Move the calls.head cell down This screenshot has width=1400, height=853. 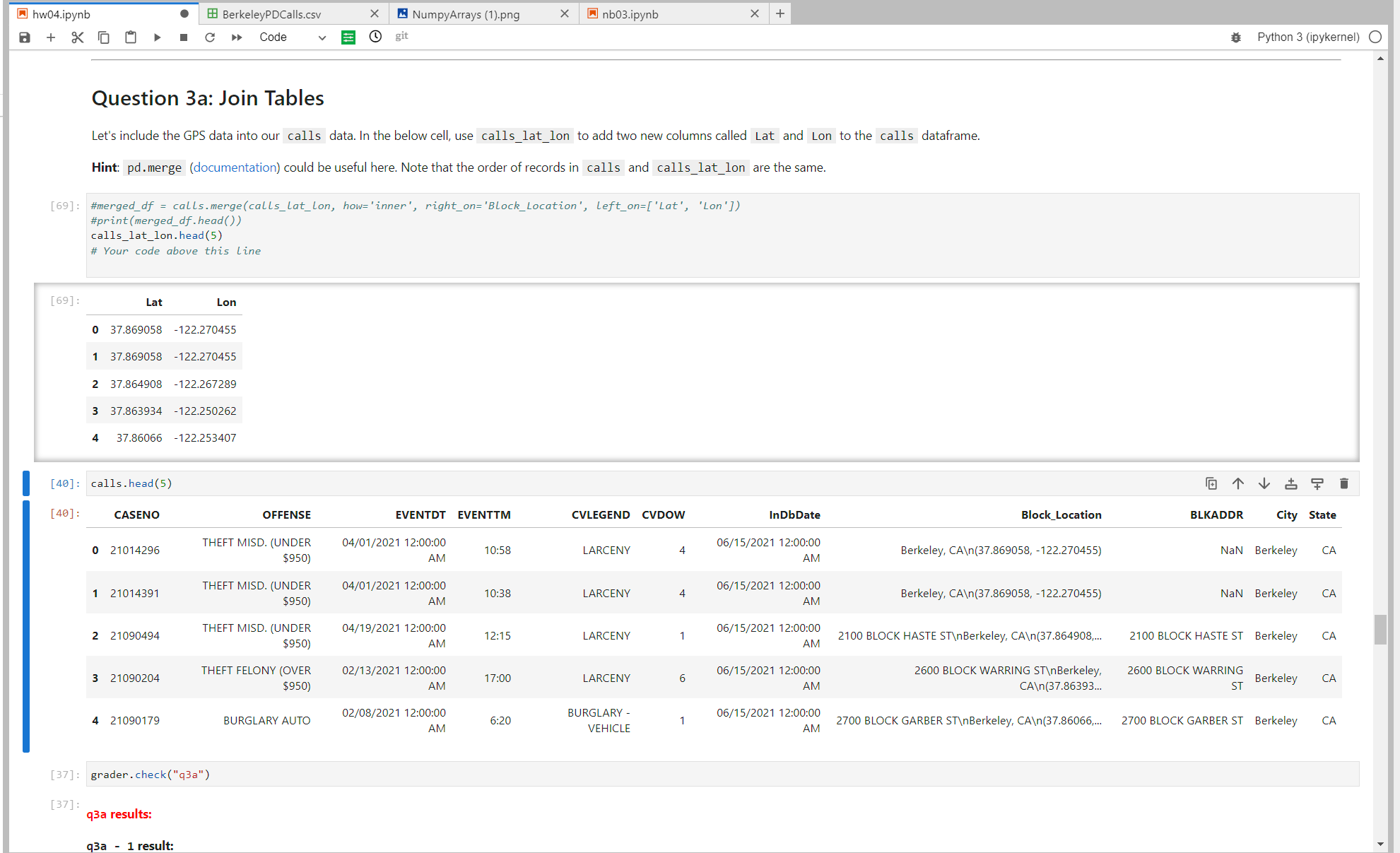point(1264,483)
